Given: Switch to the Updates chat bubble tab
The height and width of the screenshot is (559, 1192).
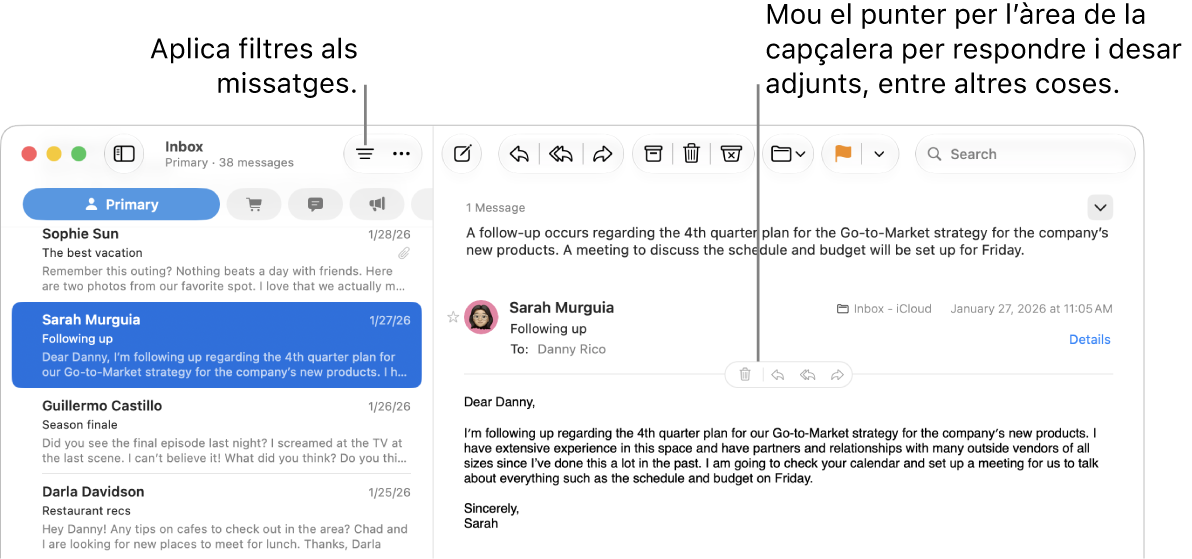Looking at the screenshot, I should coord(315,205).
